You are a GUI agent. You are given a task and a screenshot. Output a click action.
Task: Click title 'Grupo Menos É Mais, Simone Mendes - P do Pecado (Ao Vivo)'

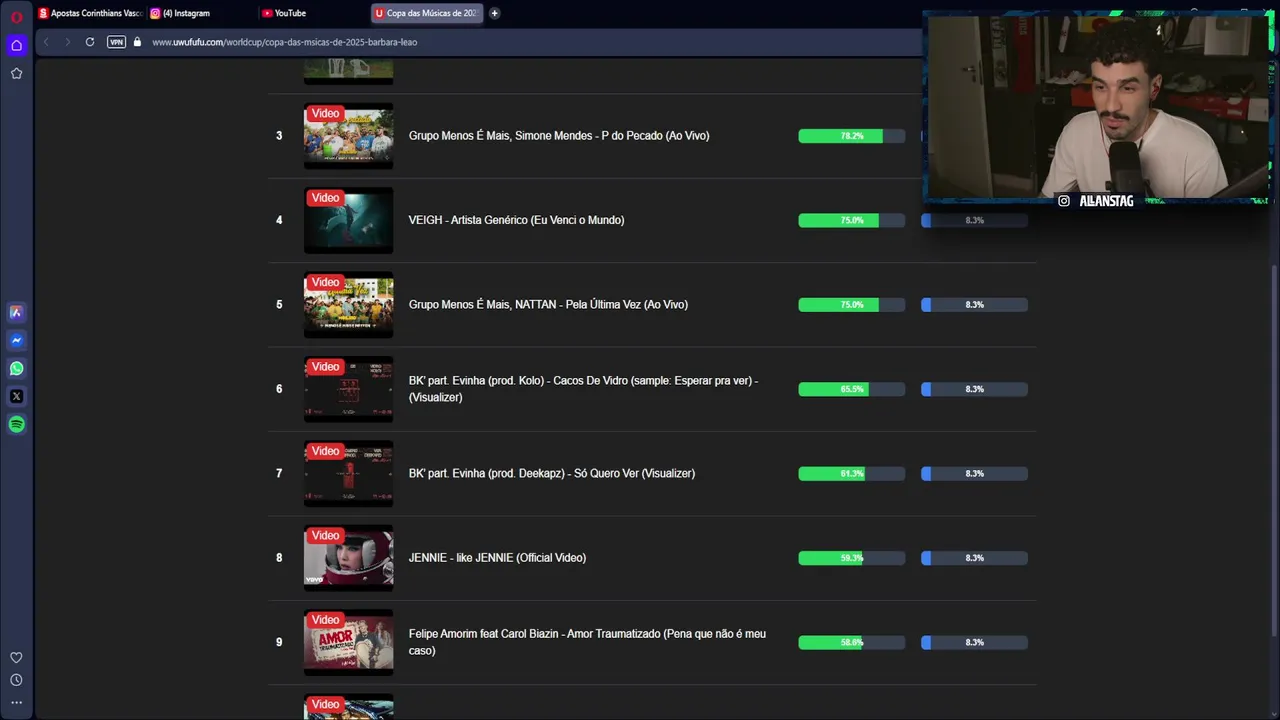tap(559, 136)
